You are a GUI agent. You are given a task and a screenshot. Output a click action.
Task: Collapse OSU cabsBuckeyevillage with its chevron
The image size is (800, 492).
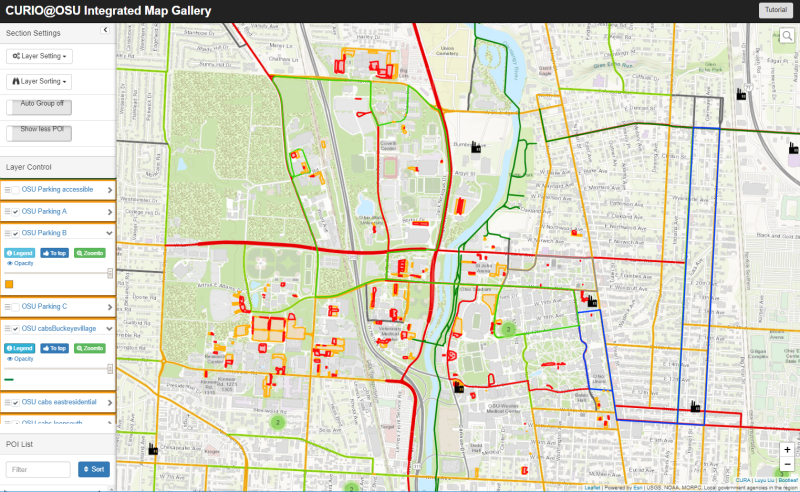coord(109,329)
